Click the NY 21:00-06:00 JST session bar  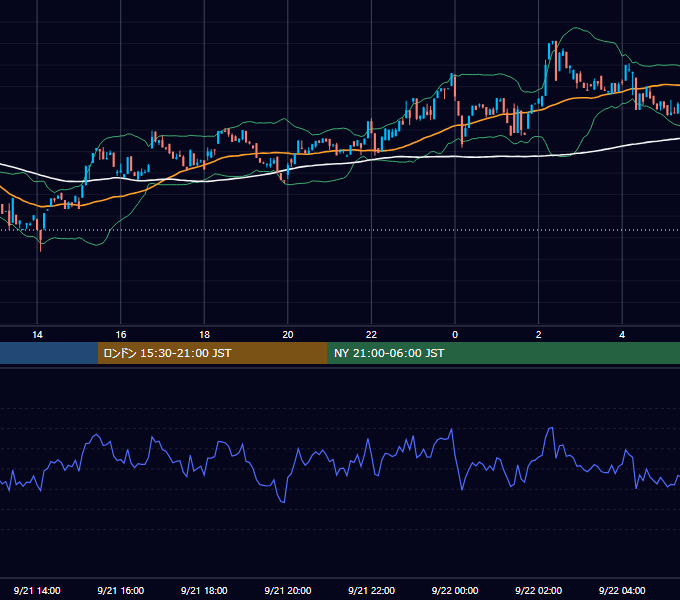(503, 353)
